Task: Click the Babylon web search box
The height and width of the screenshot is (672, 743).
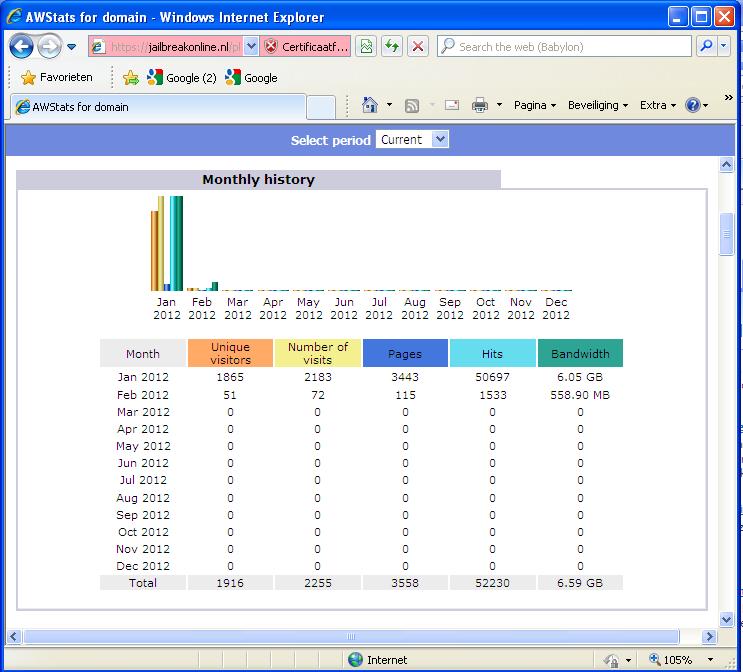Action: [564, 46]
